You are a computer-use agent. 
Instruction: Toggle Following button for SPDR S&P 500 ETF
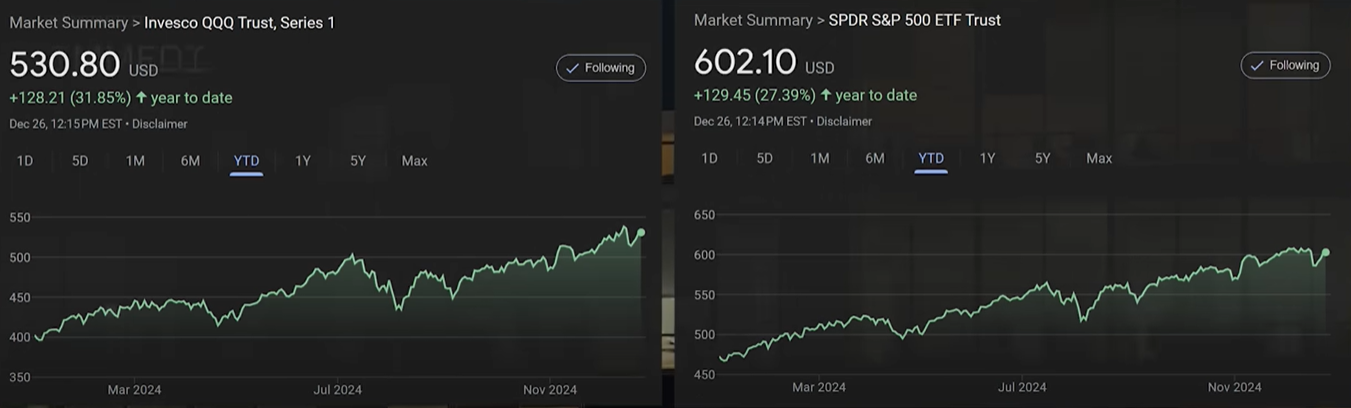point(1285,65)
